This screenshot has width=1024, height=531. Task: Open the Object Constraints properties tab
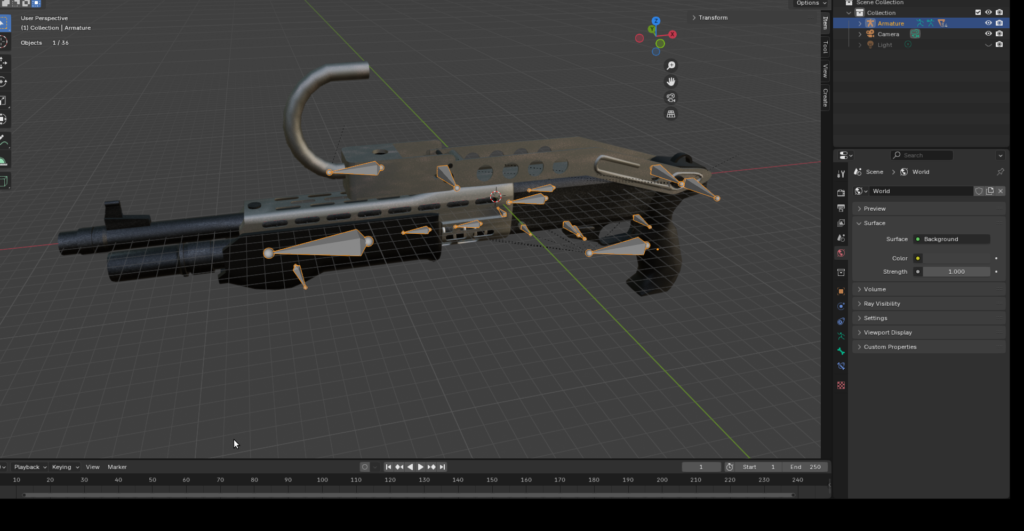pos(841,321)
